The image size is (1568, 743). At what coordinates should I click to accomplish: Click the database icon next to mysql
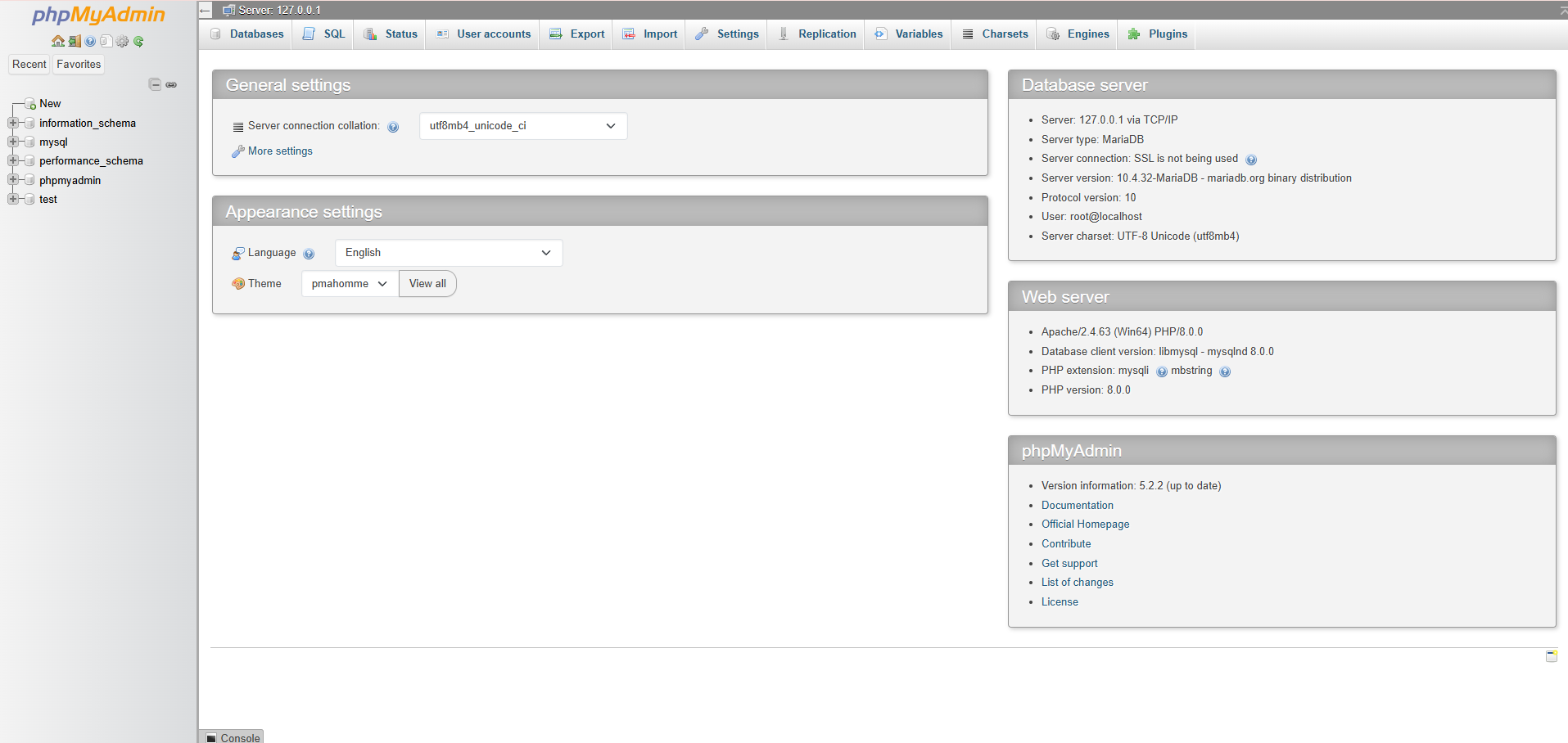(x=29, y=142)
